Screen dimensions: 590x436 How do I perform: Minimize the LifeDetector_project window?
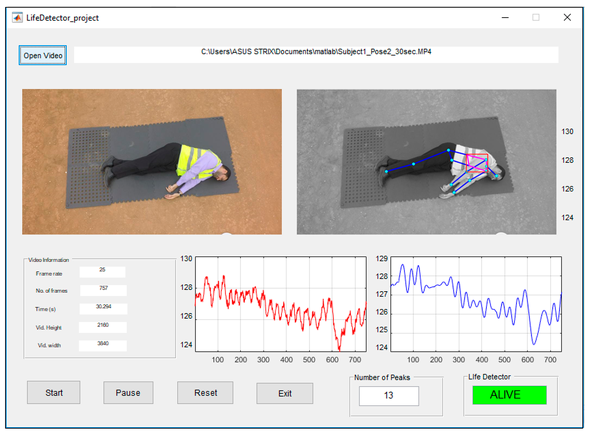[x=505, y=18]
